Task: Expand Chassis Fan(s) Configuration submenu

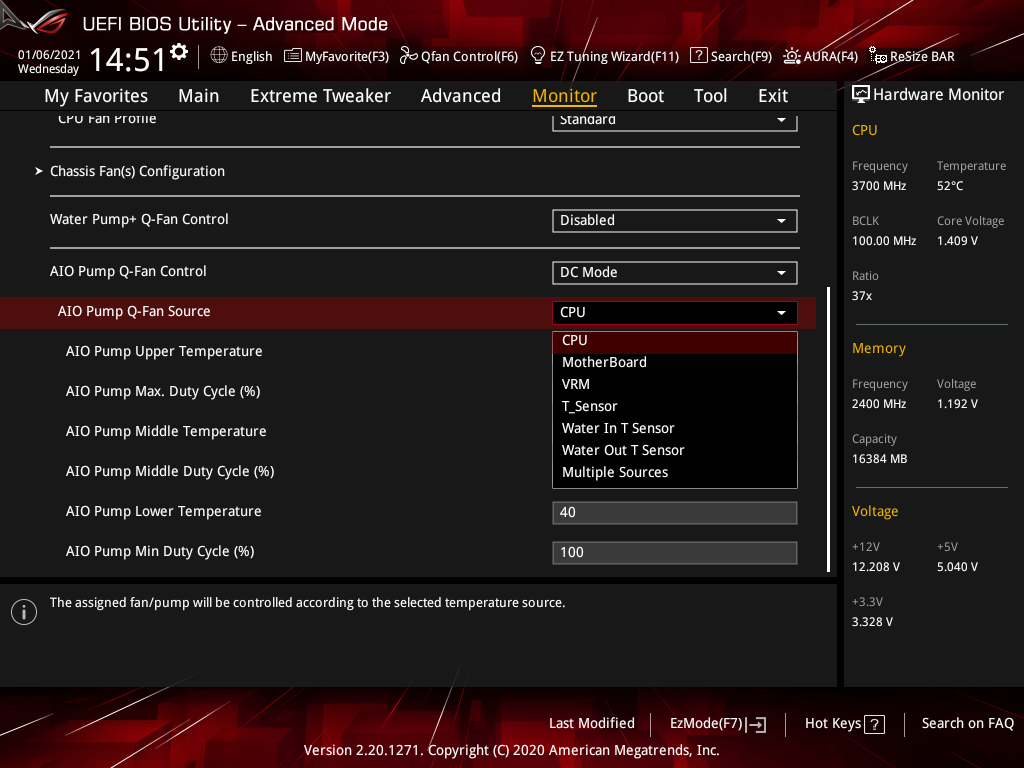Action: (137, 171)
